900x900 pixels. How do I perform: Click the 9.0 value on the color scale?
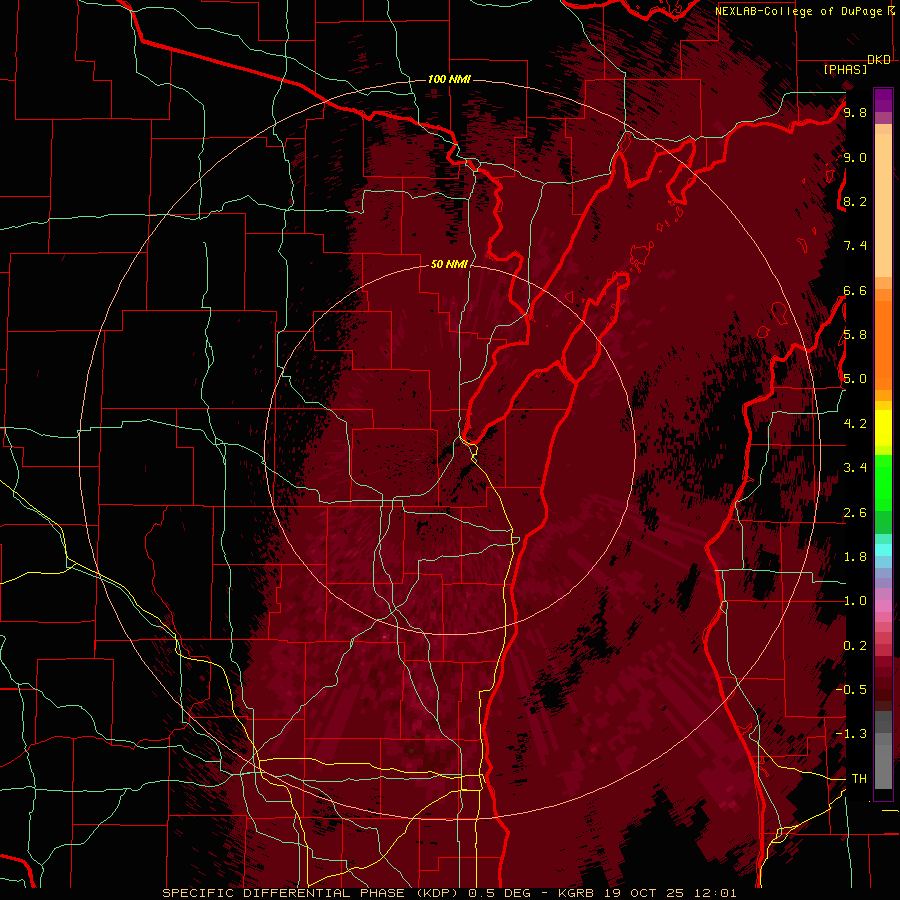tap(855, 157)
